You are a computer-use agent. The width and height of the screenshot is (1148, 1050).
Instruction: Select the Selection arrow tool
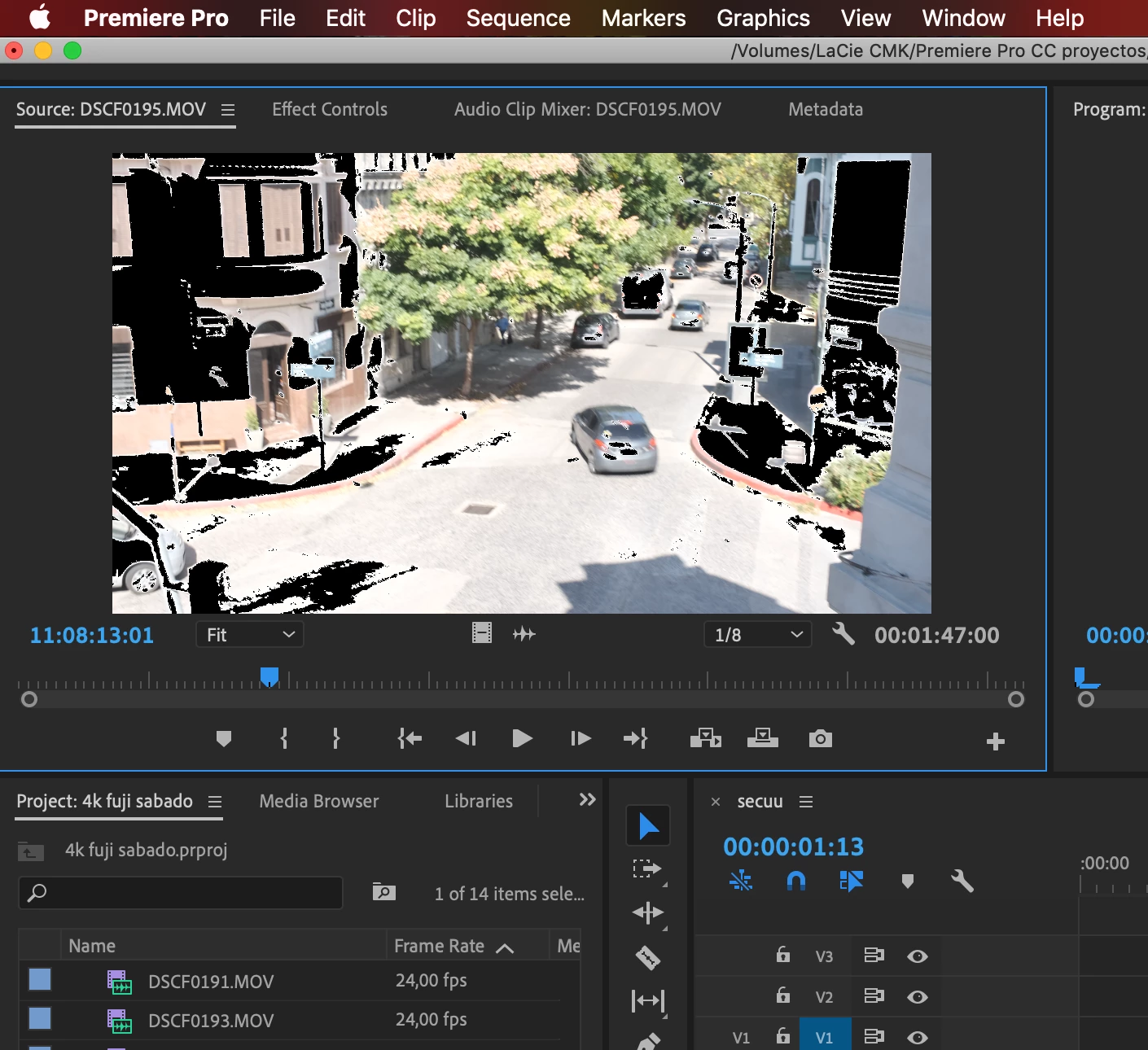click(x=648, y=826)
